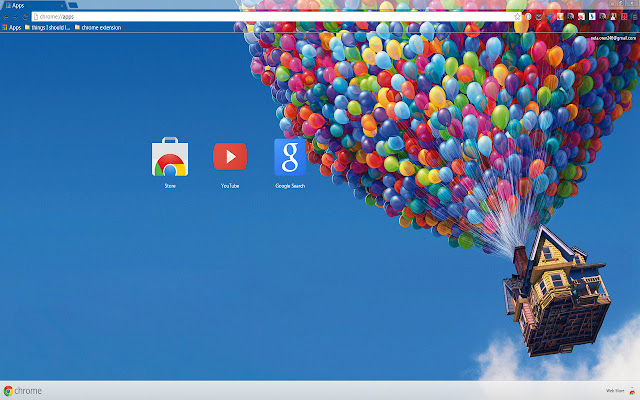Click the chrome logo in the bottom bar

click(x=23, y=391)
